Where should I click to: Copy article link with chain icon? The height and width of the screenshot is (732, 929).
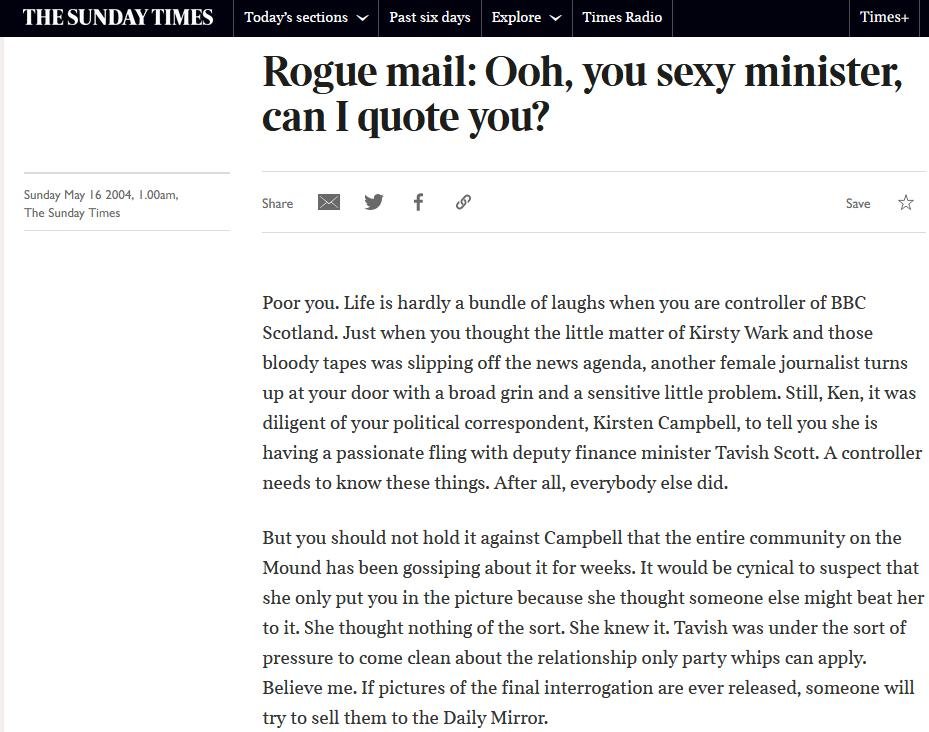pos(463,202)
